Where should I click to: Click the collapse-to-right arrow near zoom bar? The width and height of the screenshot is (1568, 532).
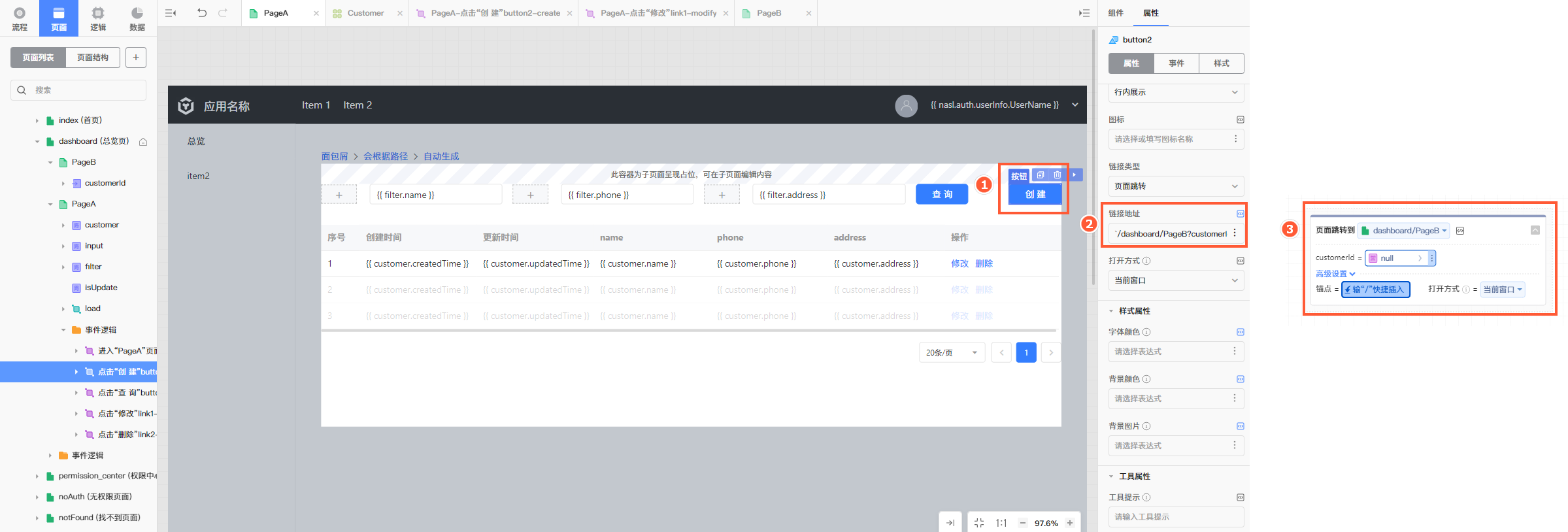tap(950, 523)
